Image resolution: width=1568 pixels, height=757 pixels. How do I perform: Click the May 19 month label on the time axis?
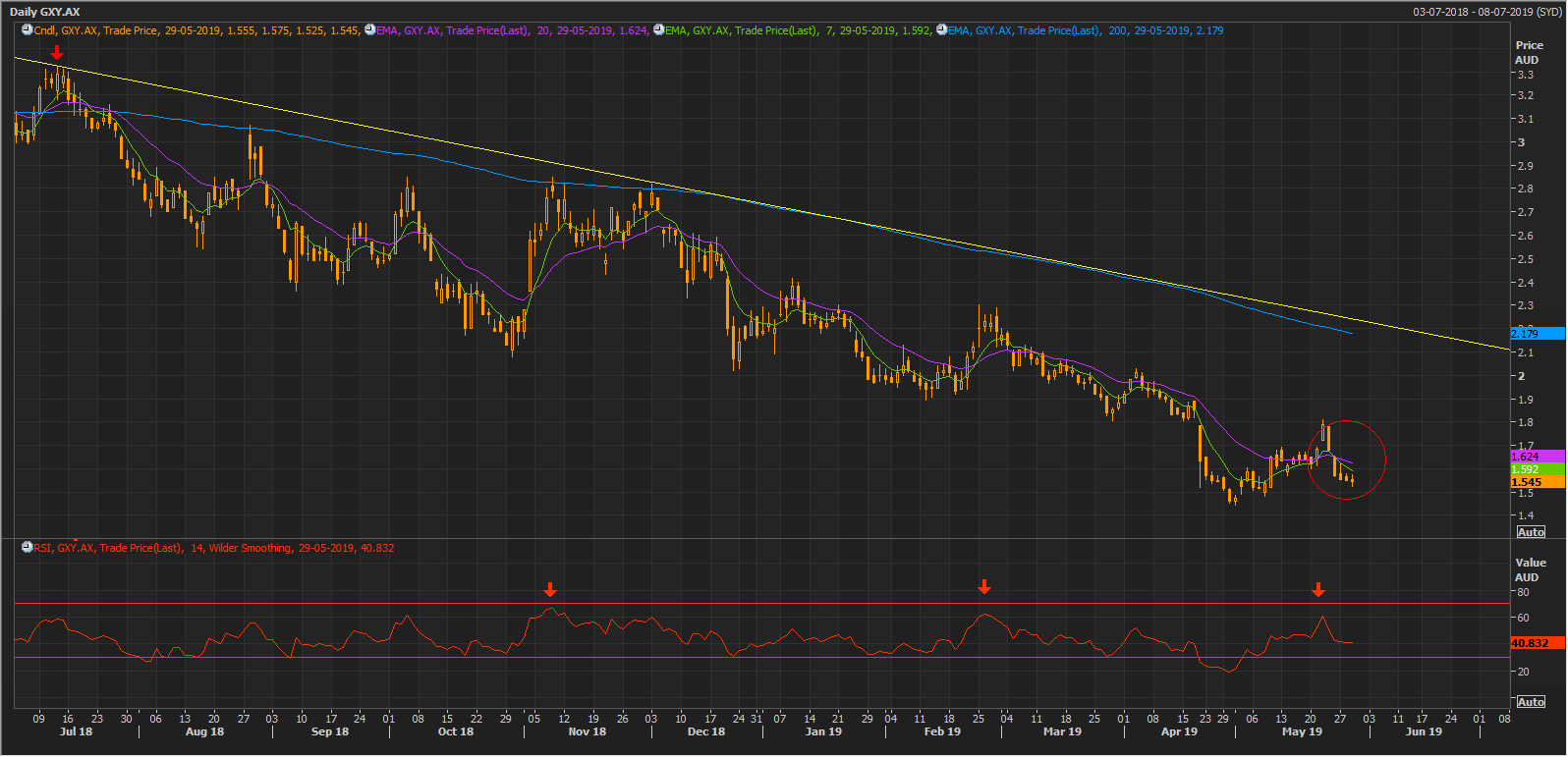coord(1303,731)
